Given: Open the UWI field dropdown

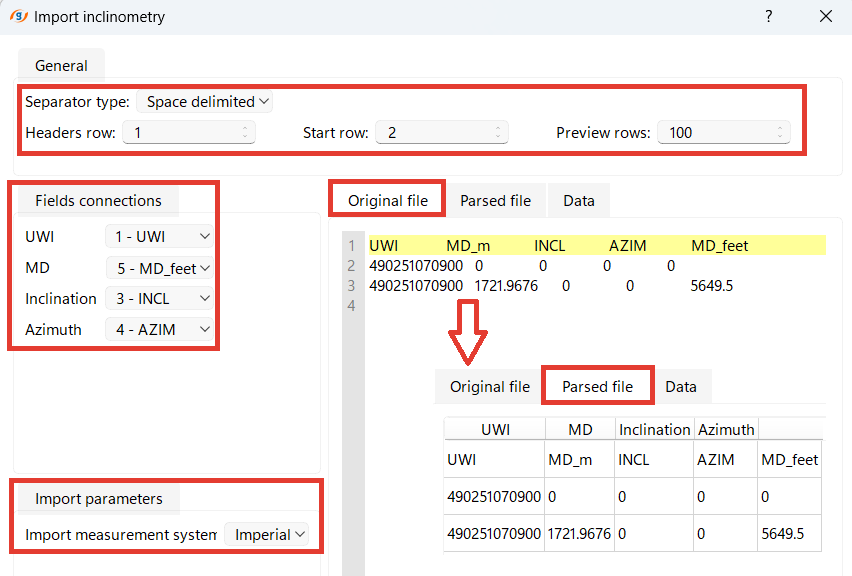Looking at the screenshot, I should (160, 237).
